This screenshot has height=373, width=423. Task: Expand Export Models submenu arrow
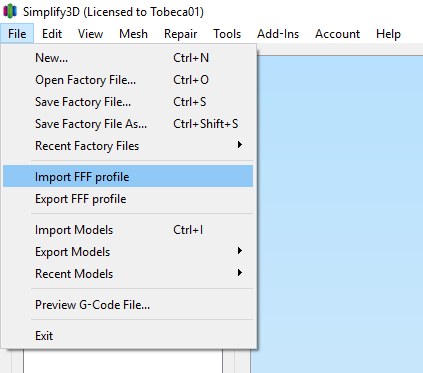click(x=239, y=251)
